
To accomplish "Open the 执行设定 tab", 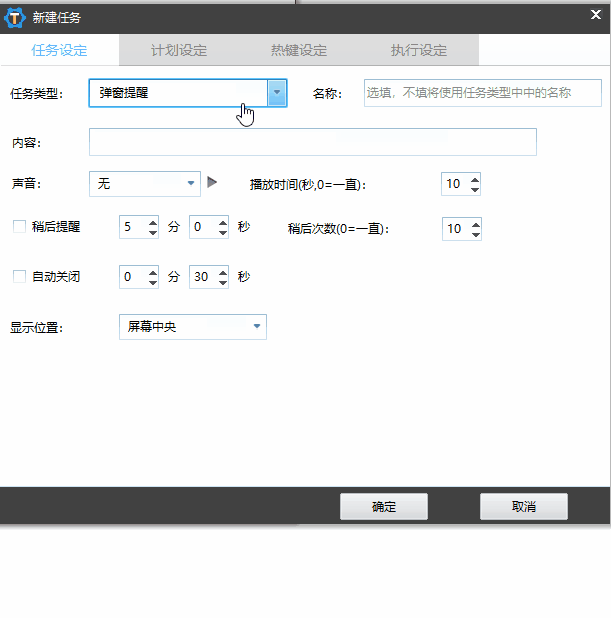I will [419, 50].
